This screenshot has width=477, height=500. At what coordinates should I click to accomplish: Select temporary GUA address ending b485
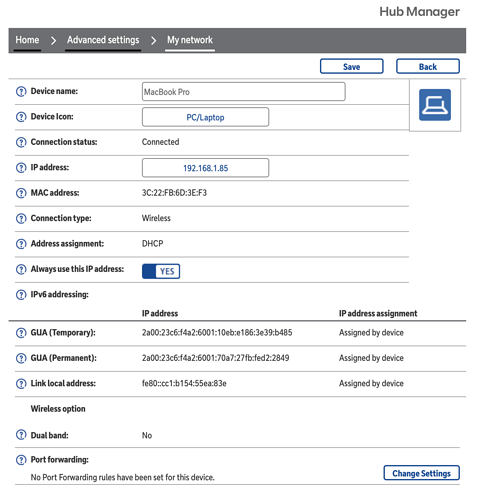217,333
